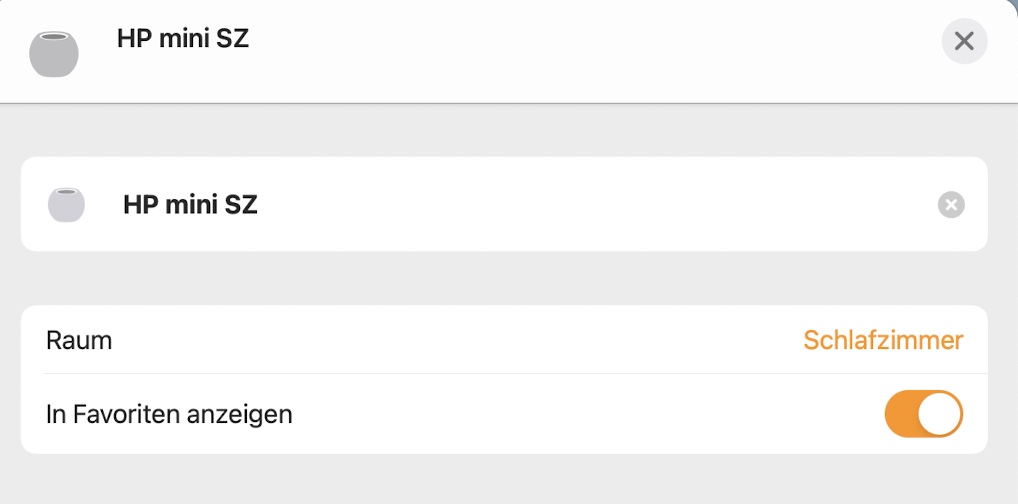Disable the In Favoriten anzeigen switch
1018x504 pixels.
coord(923,414)
